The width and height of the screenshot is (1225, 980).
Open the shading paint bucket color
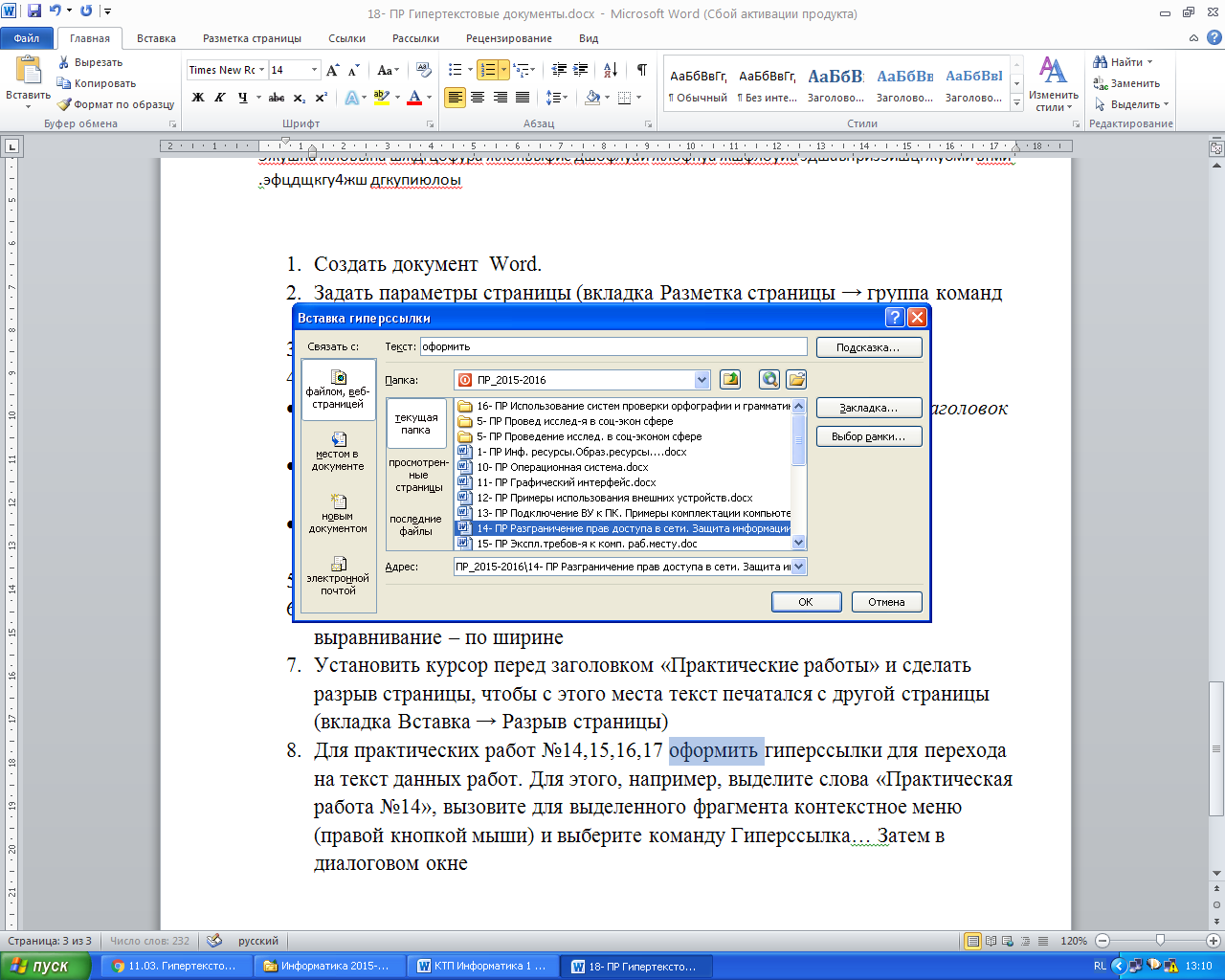pyautogui.click(x=592, y=98)
